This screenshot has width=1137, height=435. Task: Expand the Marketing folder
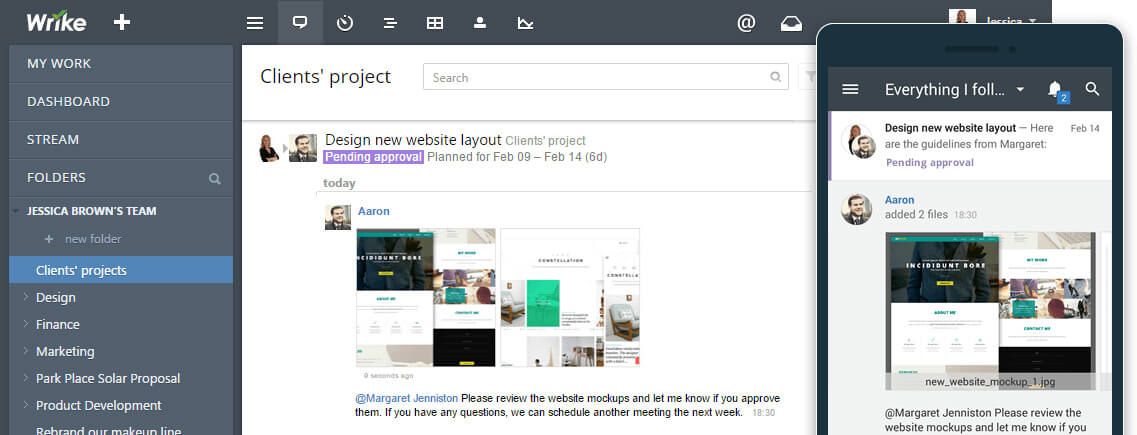pyautogui.click(x=25, y=351)
